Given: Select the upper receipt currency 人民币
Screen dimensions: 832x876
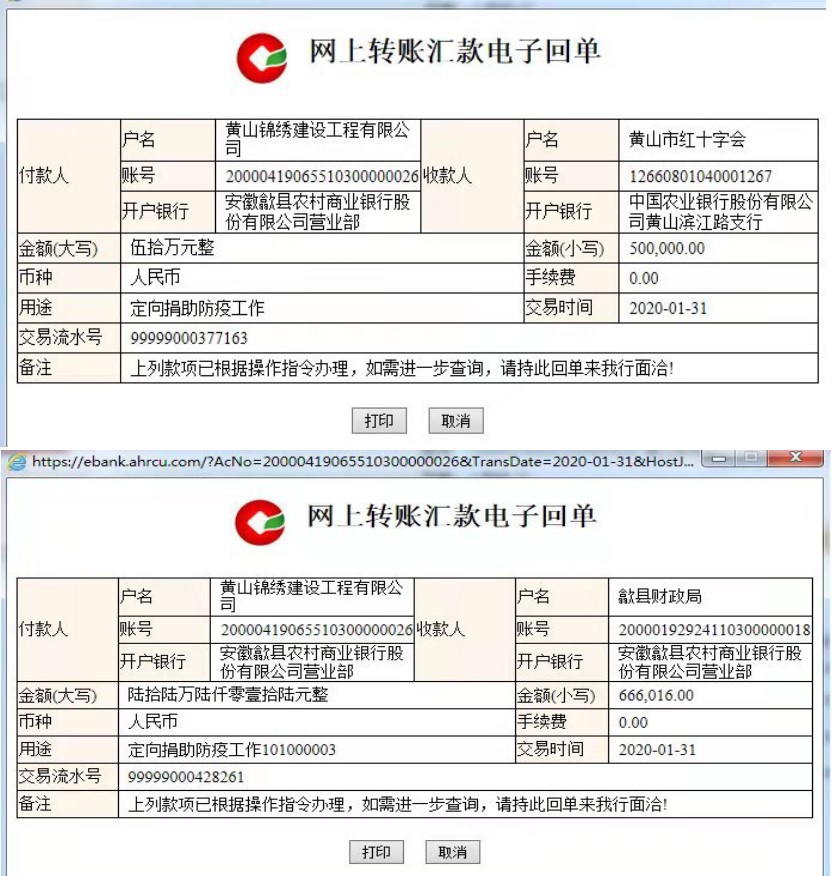Looking at the screenshot, I should 155,277.
